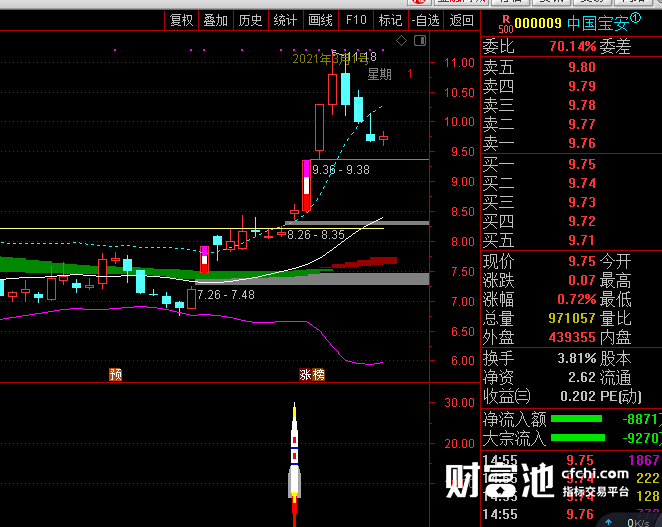Open the 历史 history view

click(x=250, y=20)
